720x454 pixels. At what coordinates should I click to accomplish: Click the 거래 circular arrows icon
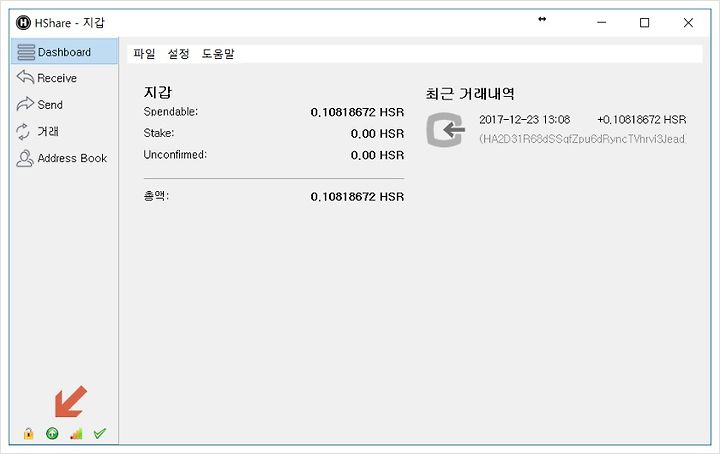pyautogui.click(x=23, y=131)
